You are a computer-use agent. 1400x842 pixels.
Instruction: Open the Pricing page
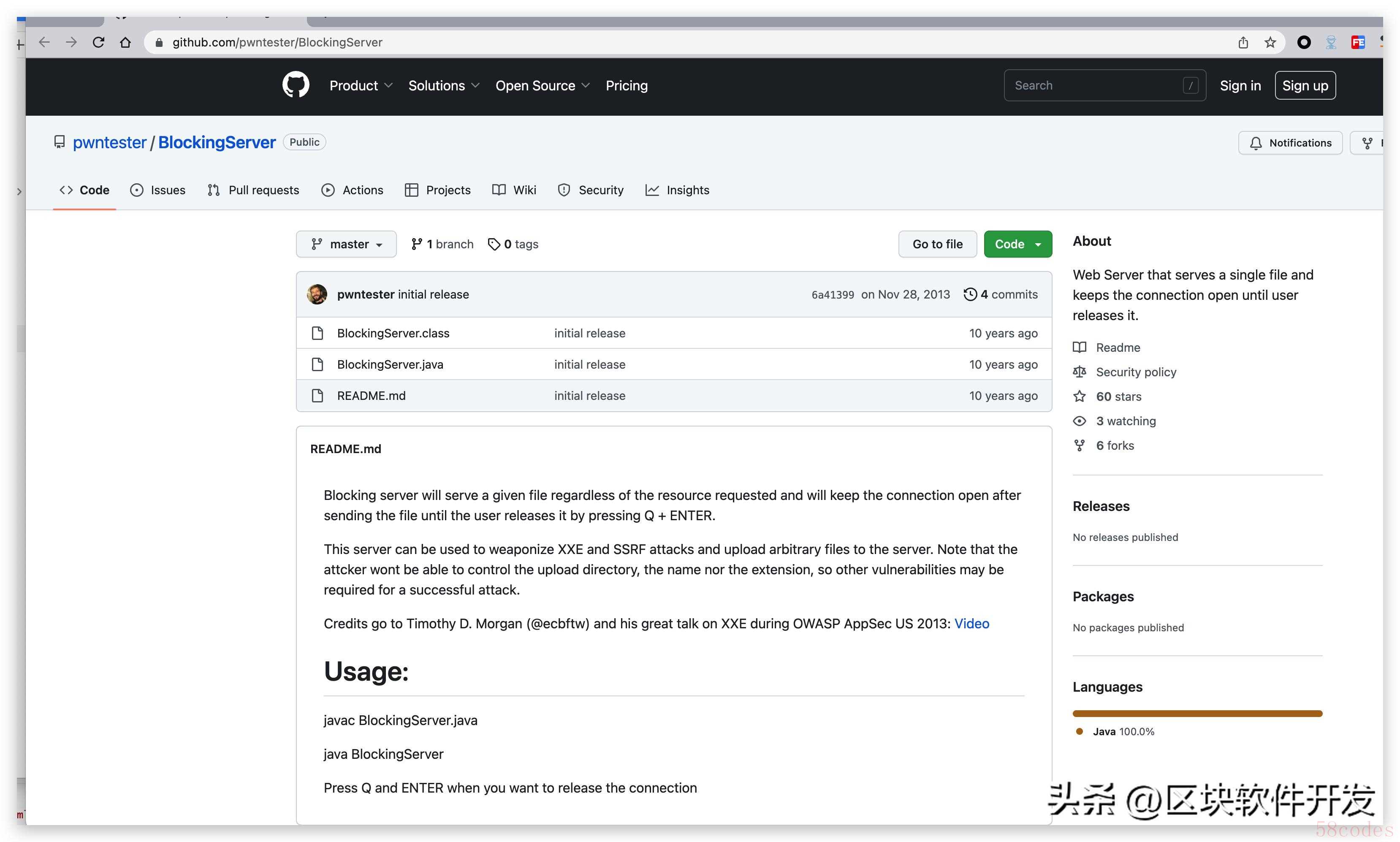(x=626, y=86)
